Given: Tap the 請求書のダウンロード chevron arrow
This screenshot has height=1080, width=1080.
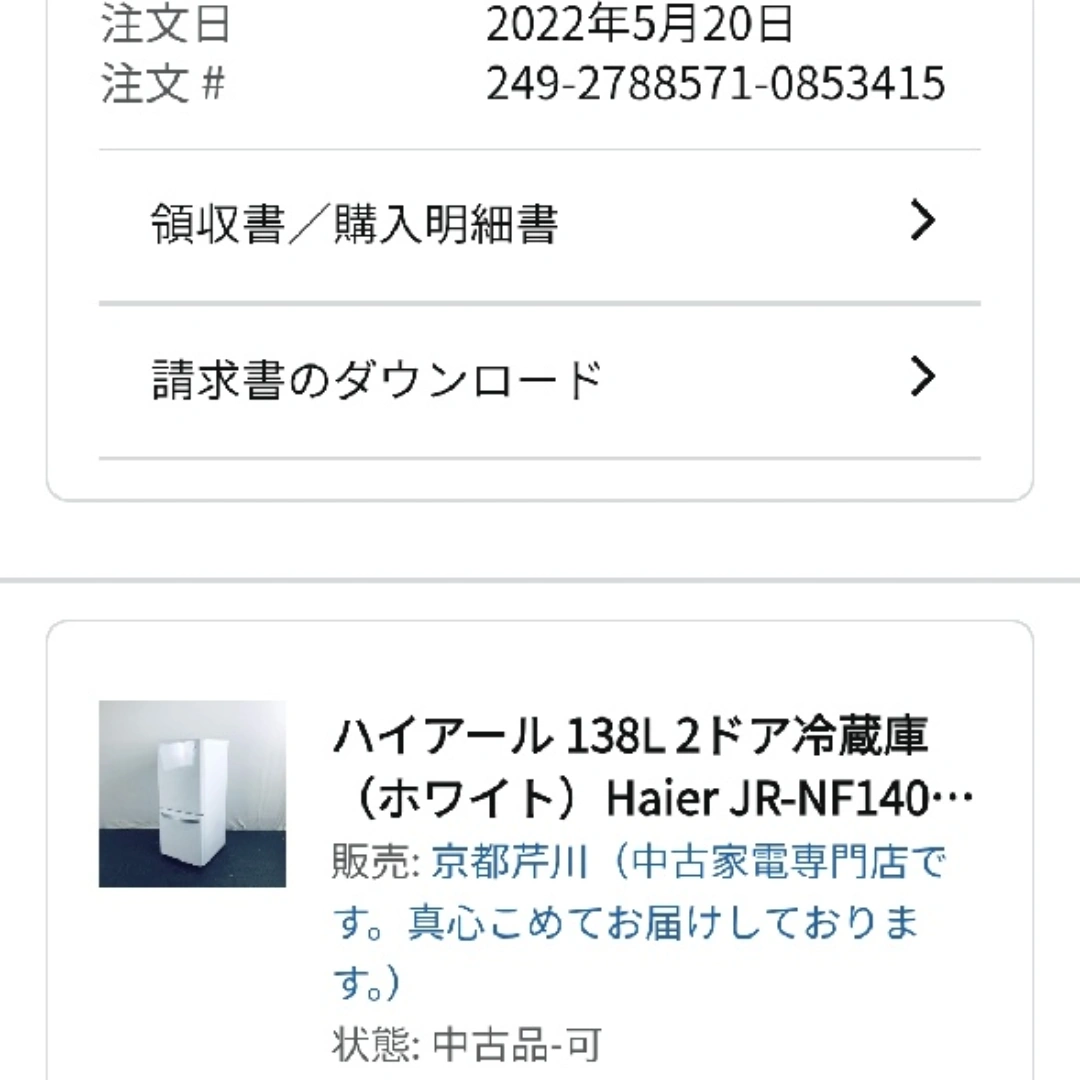Looking at the screenshot, I should (923, 376).
